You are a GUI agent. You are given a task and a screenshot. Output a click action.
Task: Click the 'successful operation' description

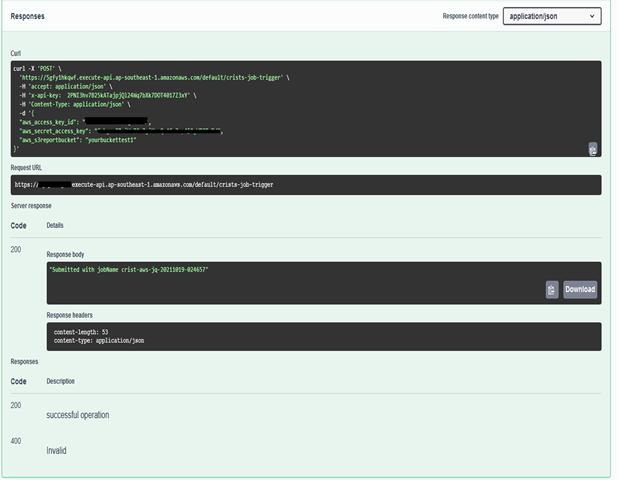point(77,414)
